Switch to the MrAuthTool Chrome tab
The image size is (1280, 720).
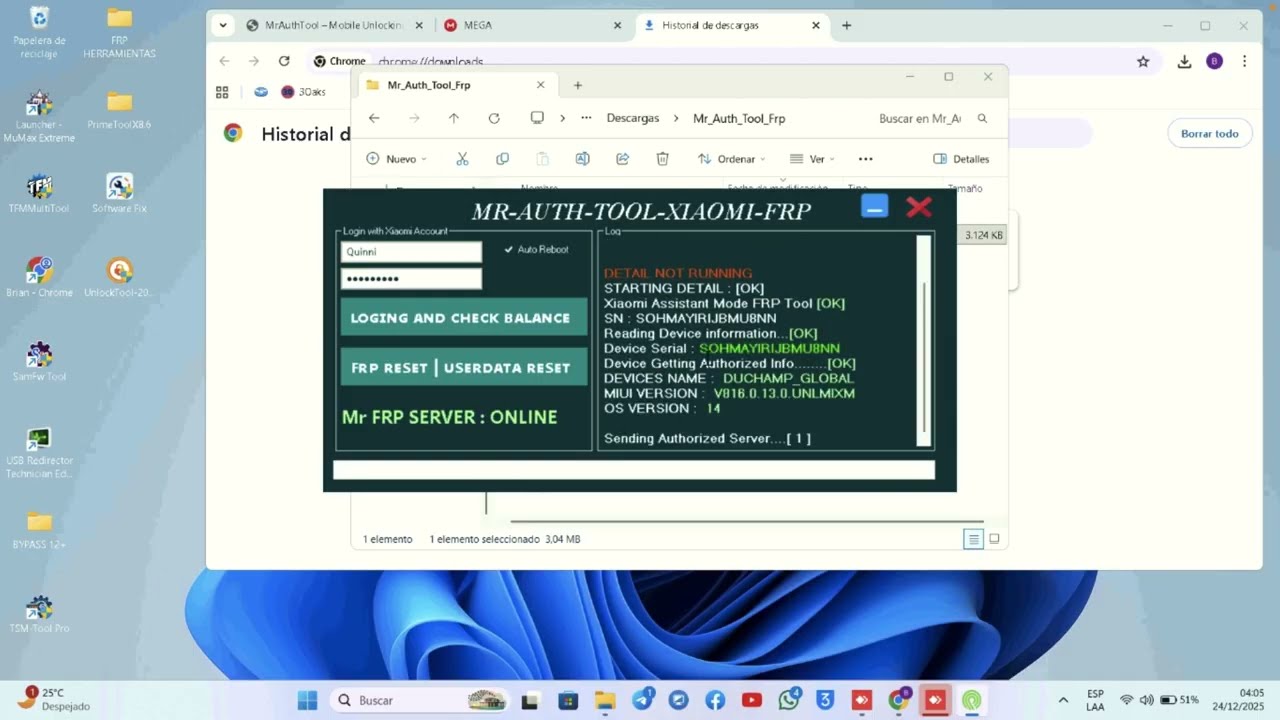(335, 25)
